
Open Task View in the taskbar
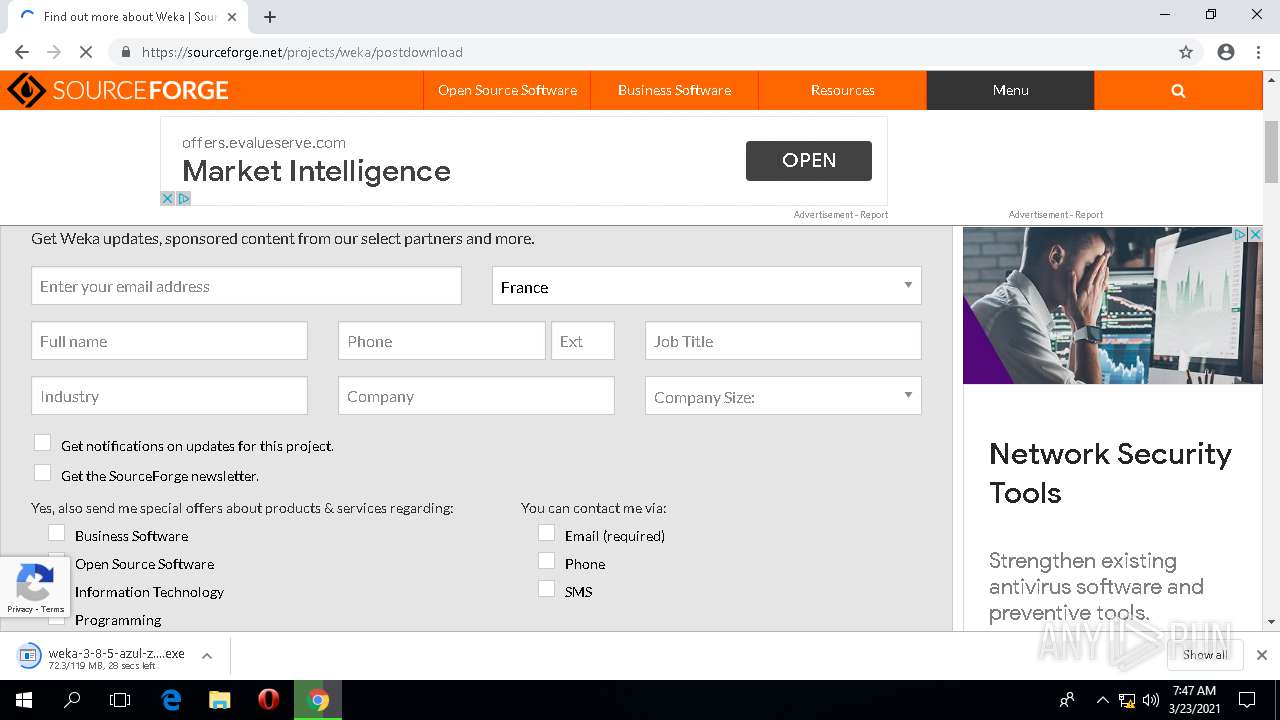point(120,700)
